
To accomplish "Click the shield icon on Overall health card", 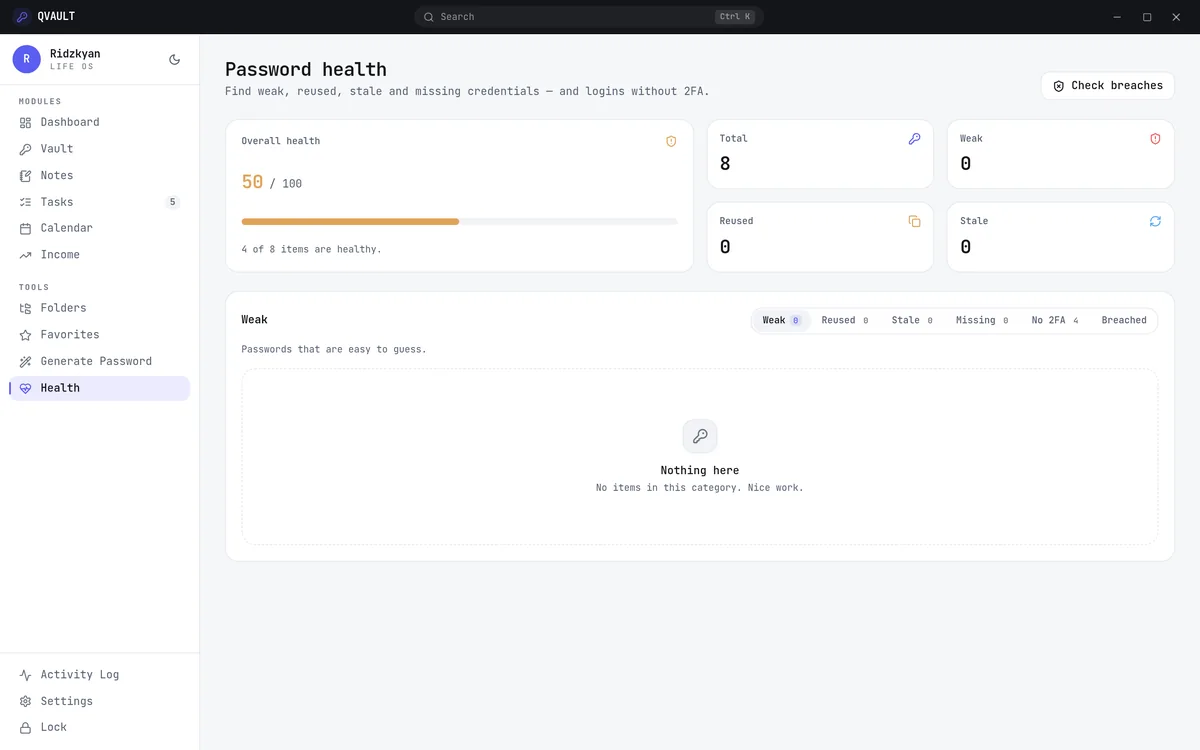I will tap(671, 141).
